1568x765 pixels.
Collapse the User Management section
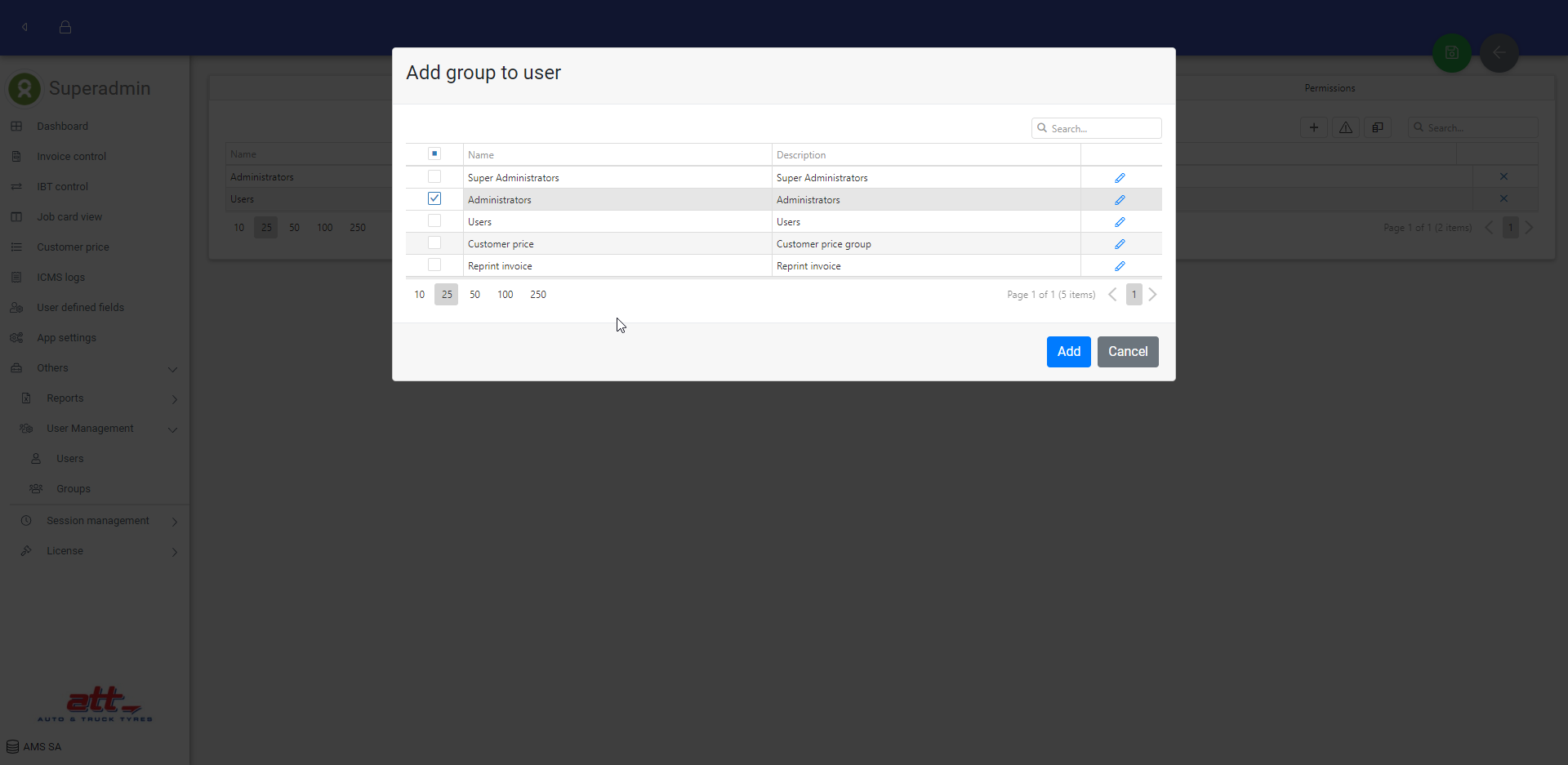pyautogui.click(x=172, y=429)
